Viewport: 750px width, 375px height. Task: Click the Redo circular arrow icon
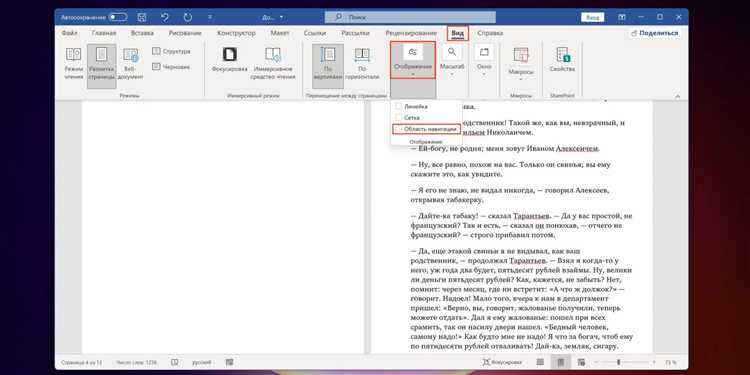pyautogui.click(x=188, y=17)
